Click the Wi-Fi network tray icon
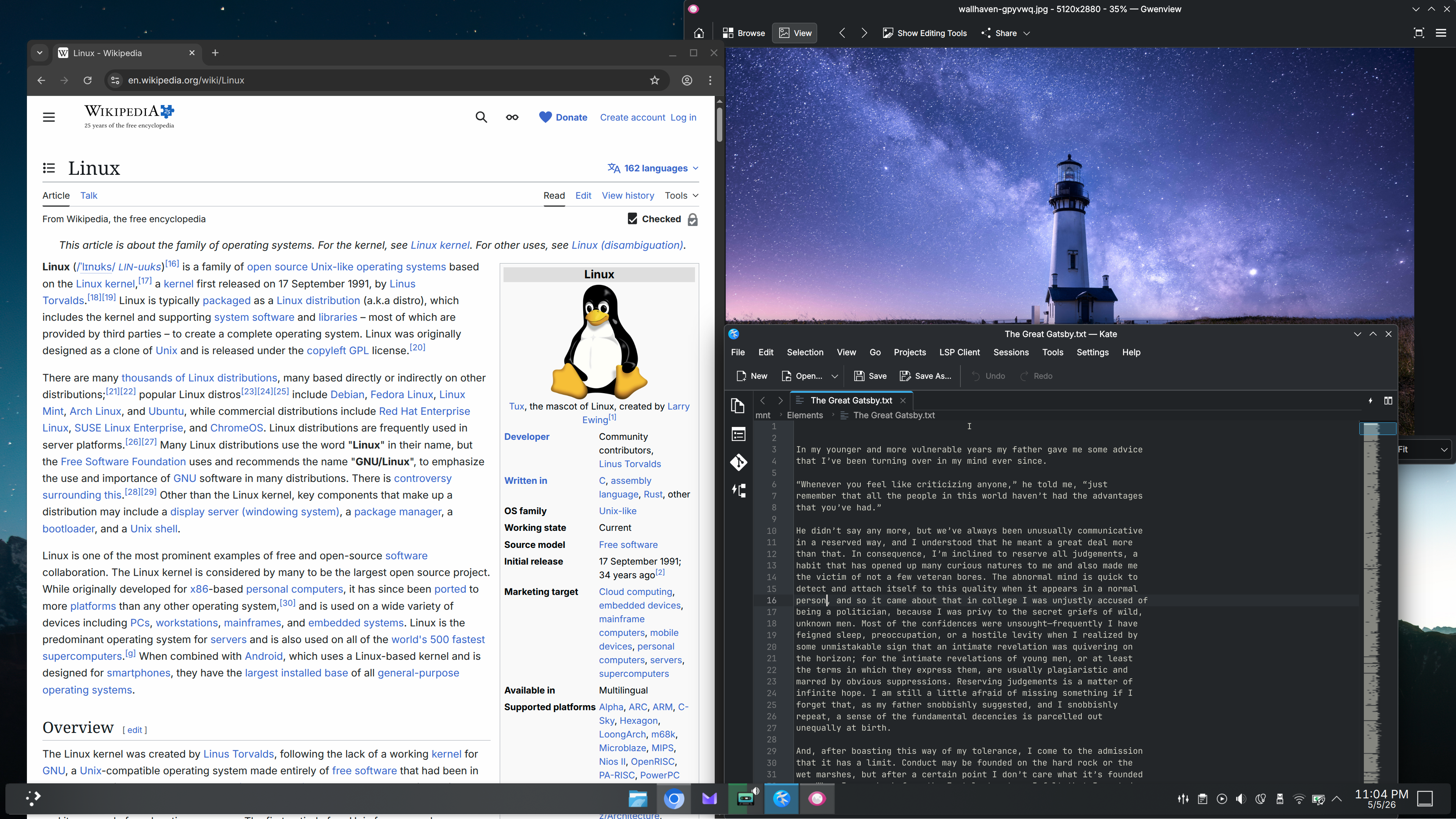Viewport: 1456px width, 819px height. [x=1299, y=799]
